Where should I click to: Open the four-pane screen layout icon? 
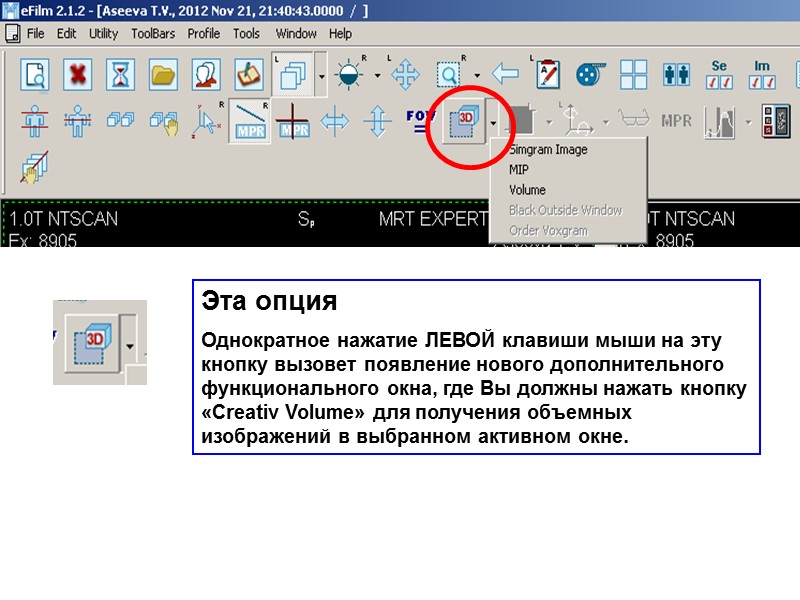tap(634, 75)
